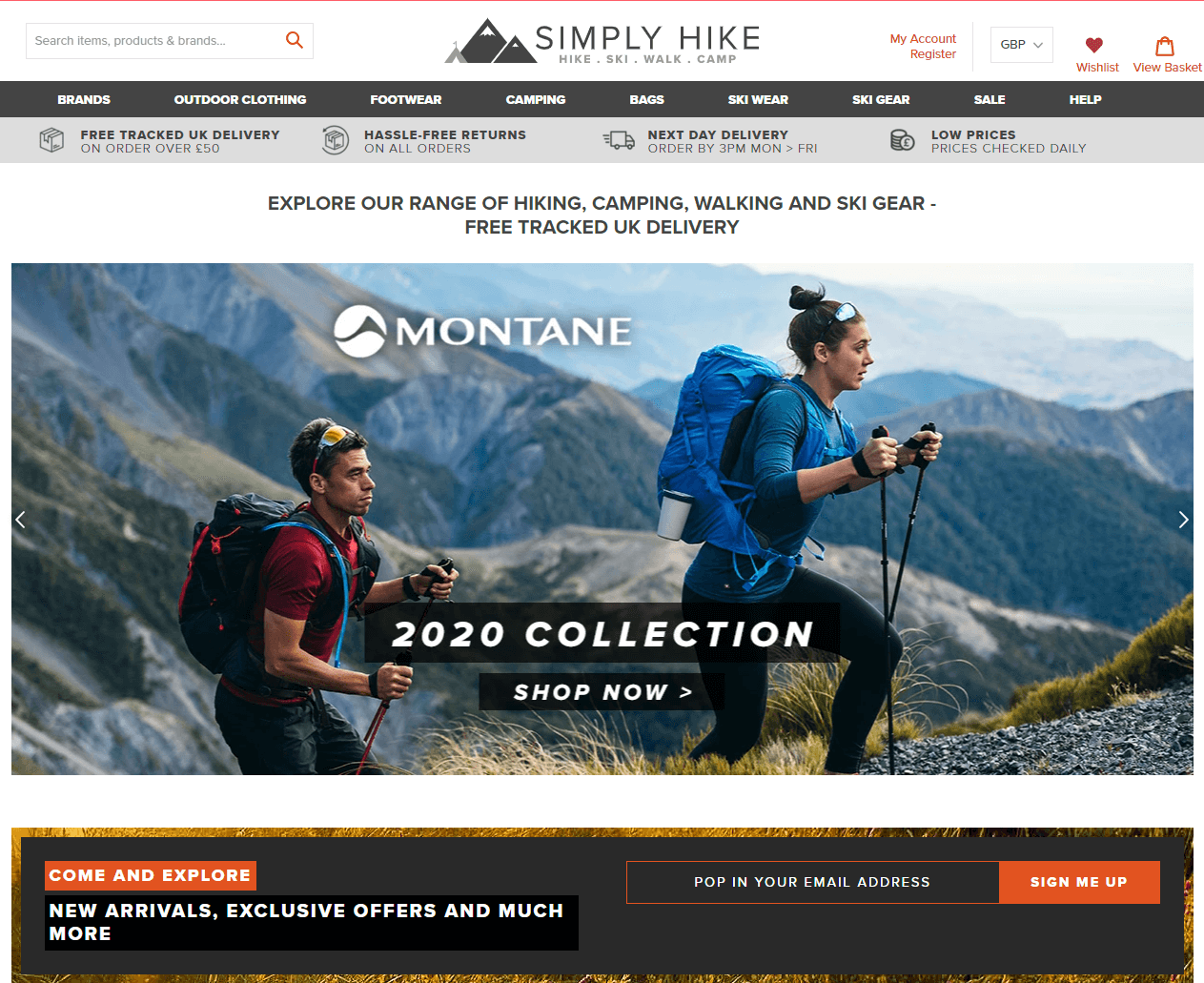The width and height of the screenshot is (1204, 983).
Task: Click the free tracked delivery box icon
Action: pyautogui.click(x=51, y=140)
